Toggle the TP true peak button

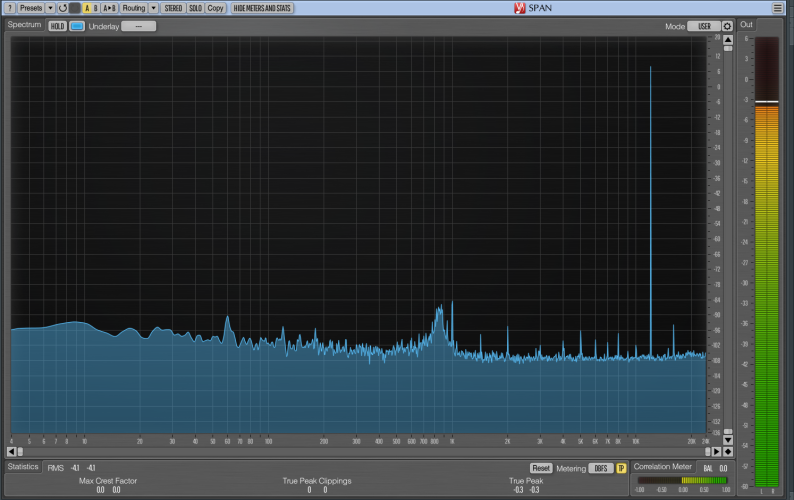coord(621,468)
